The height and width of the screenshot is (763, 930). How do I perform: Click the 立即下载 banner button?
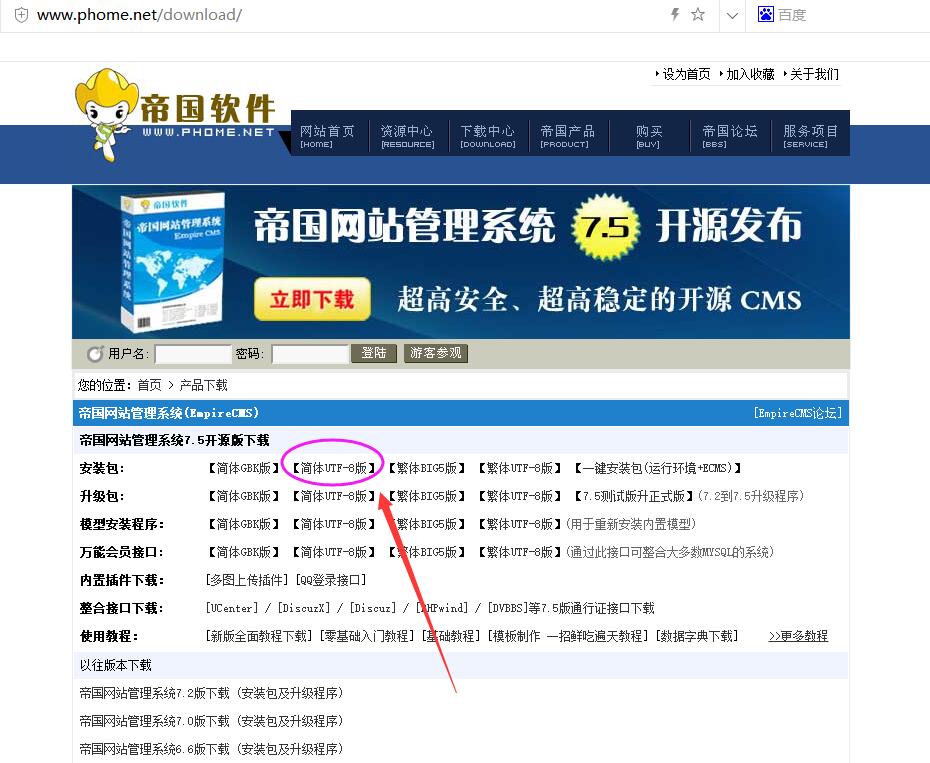click(x=313, y=299)
